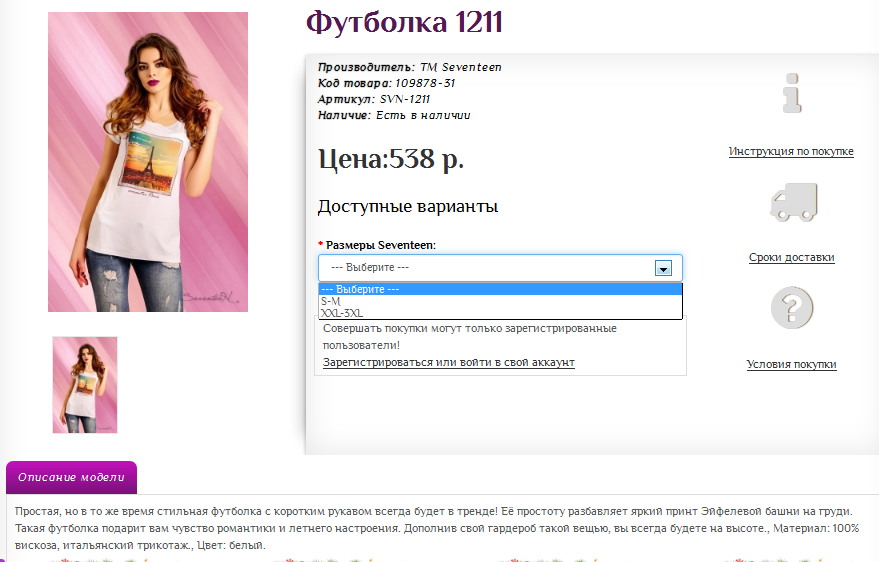The width and height of the screenshot is (879, 562).
Task: Select the --- Выберите --- highlighted option
Action: 500,289
